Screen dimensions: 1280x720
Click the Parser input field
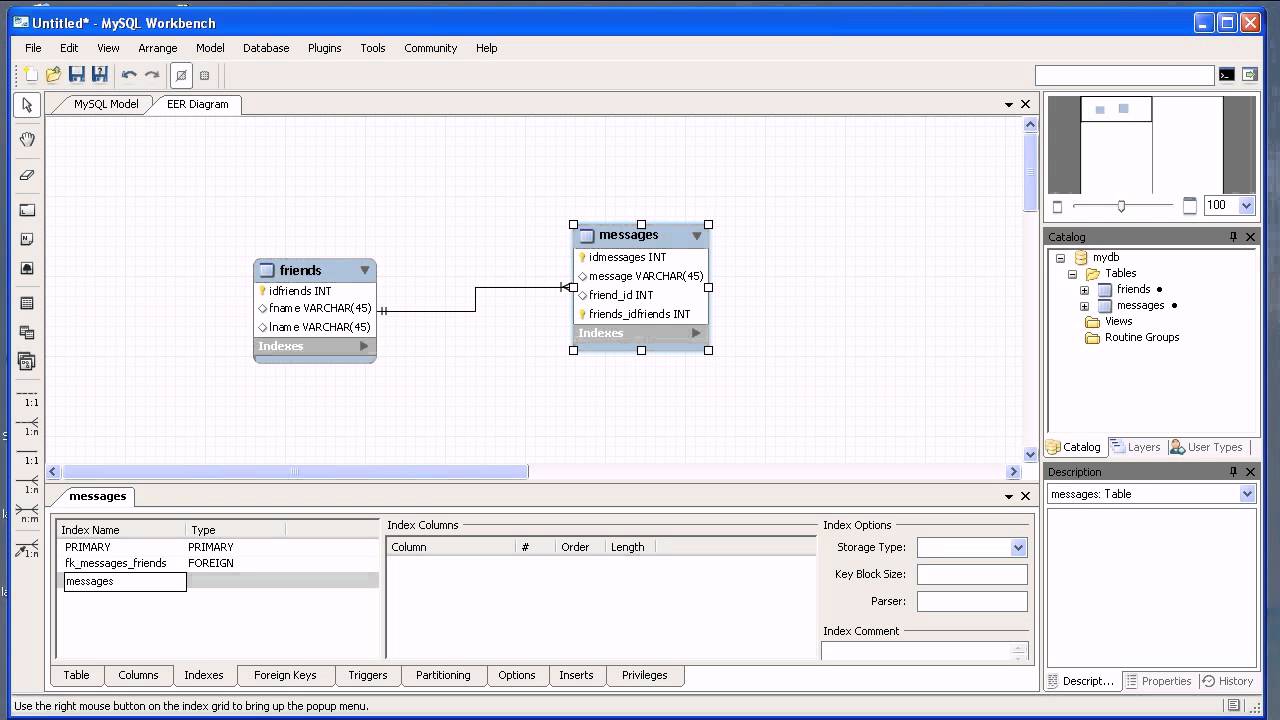(x=972, y=601)
